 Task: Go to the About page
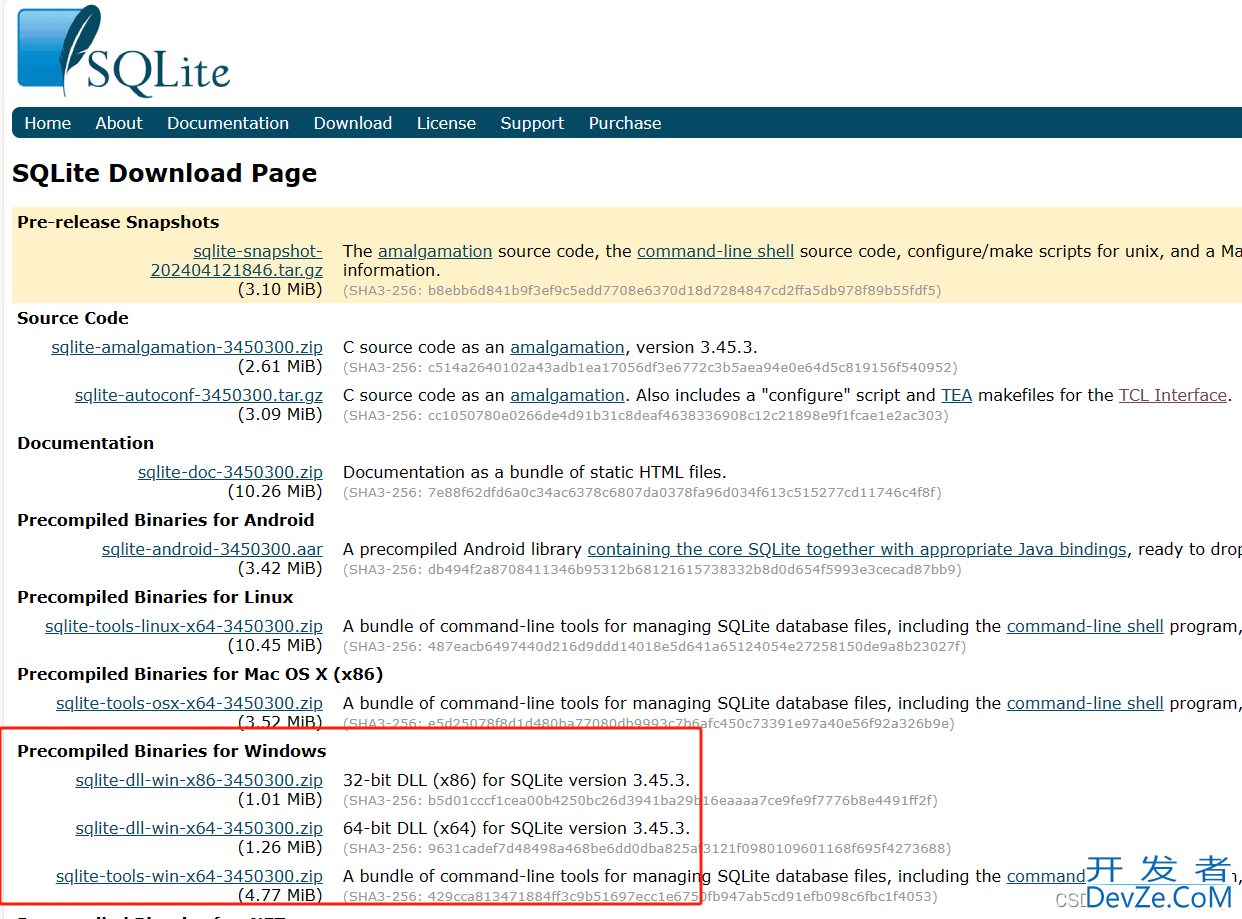click(119, 123)
